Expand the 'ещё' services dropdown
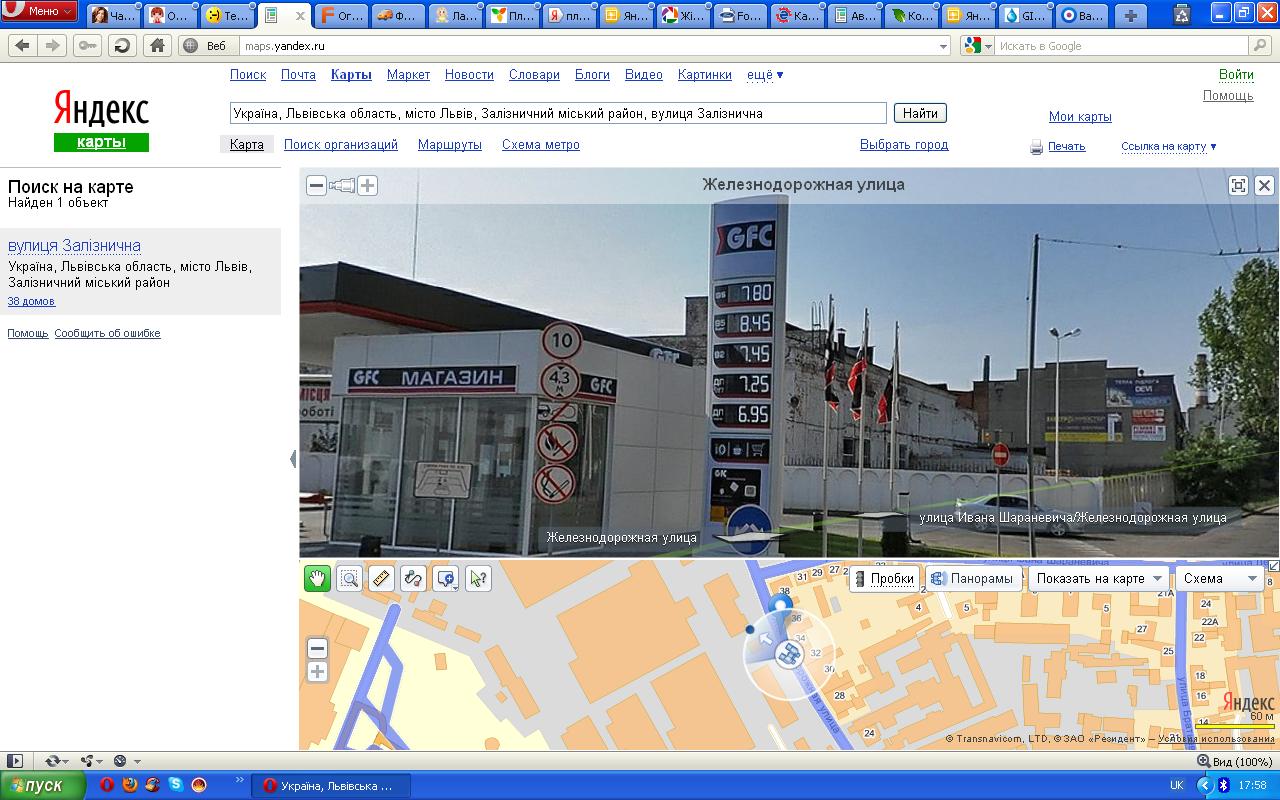1280x800 pixels. coord(765,75)
